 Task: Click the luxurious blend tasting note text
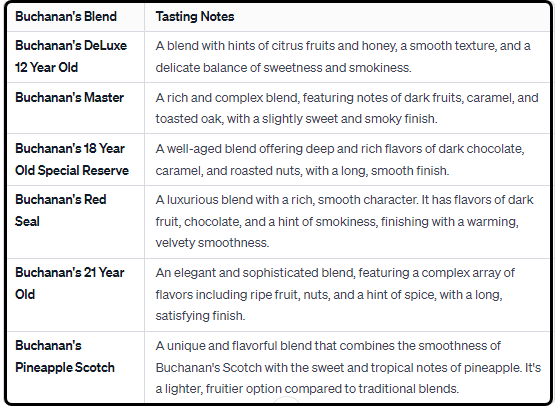pyautogui.click(x=344, y=221)
